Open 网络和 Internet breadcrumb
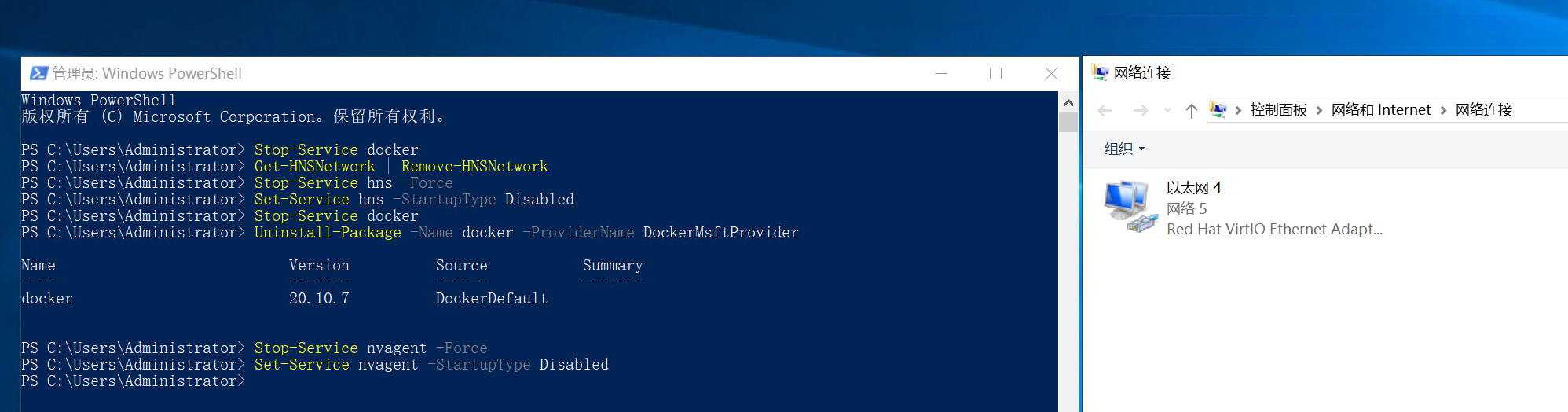This screenshot has height=412, width=1568. tap(1381, 110)
